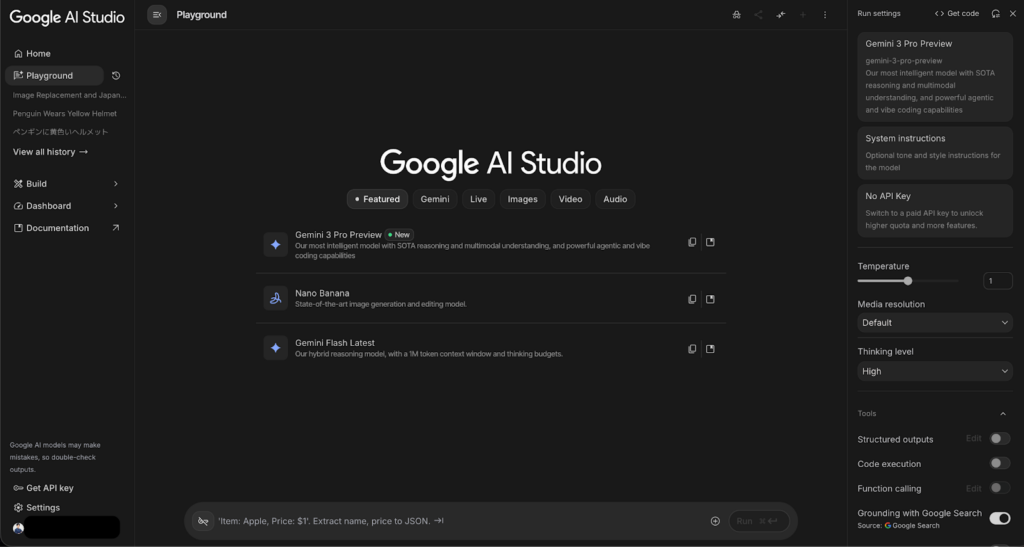
Task: Copy the Gemini 3 Pro Preview model ID
Action: point(692,242)
